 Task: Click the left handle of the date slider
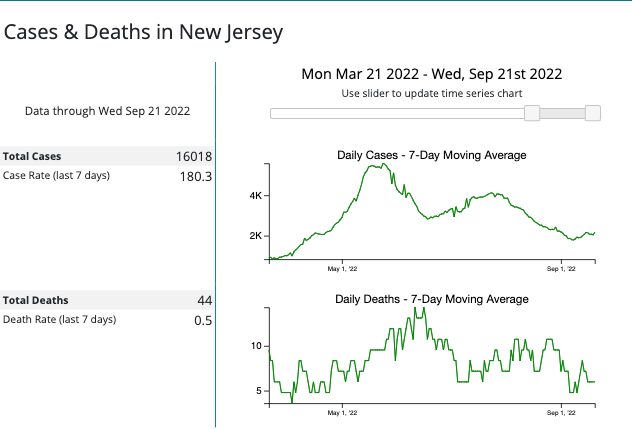[533, 113]
